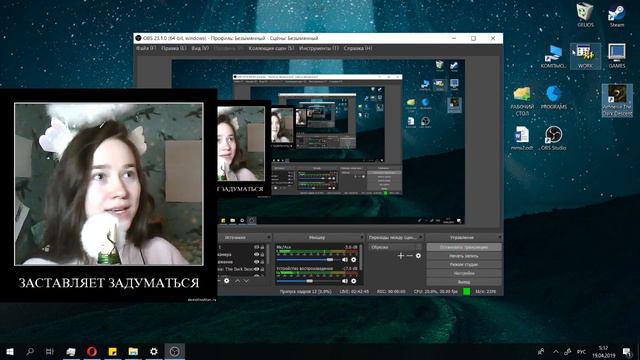
Task: Select the GAMES desktop icon
Action: click(x=617, y=56)
